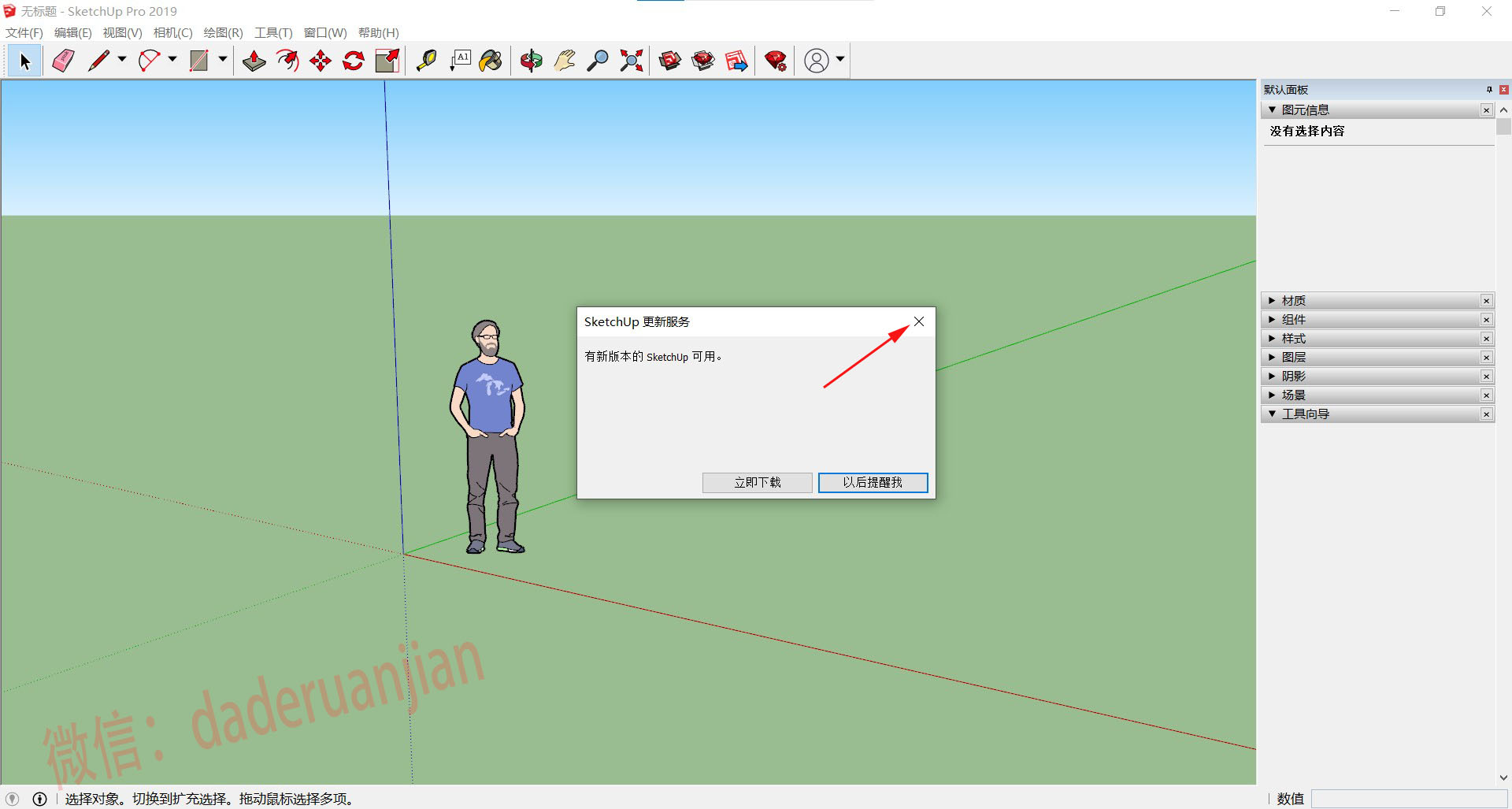Collapse the 图元信息 panel
1512x809 pixels.
click(1272, 109)
